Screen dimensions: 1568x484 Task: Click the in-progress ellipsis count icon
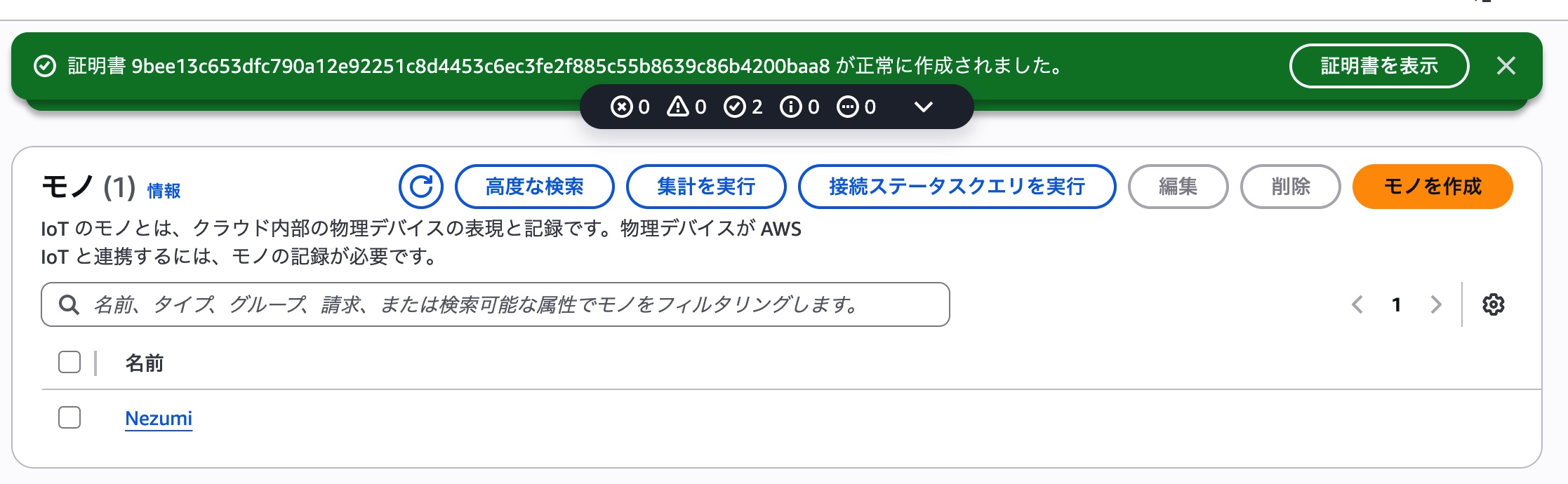[847, 107]
